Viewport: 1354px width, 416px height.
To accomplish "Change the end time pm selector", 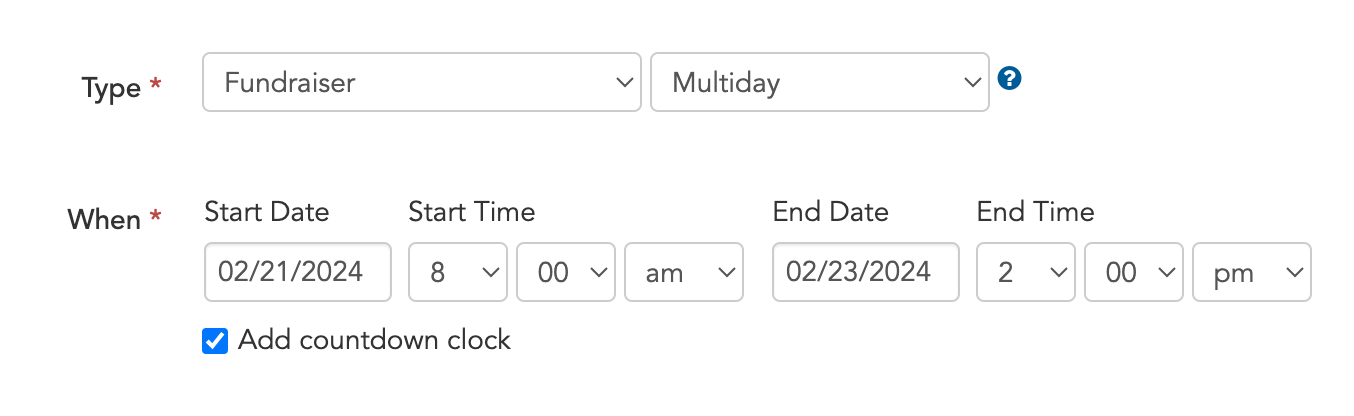I will [x=1252, y=272].
